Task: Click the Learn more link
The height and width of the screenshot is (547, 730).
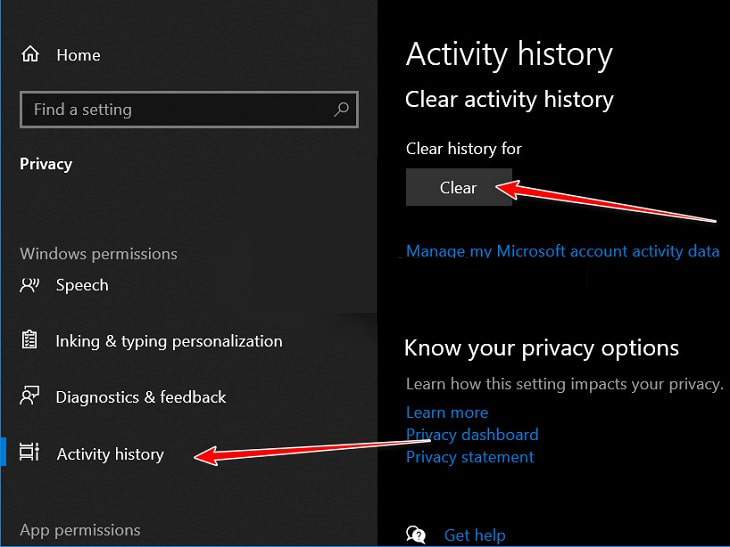Action: pyautogui.click(x=447, y=412)
